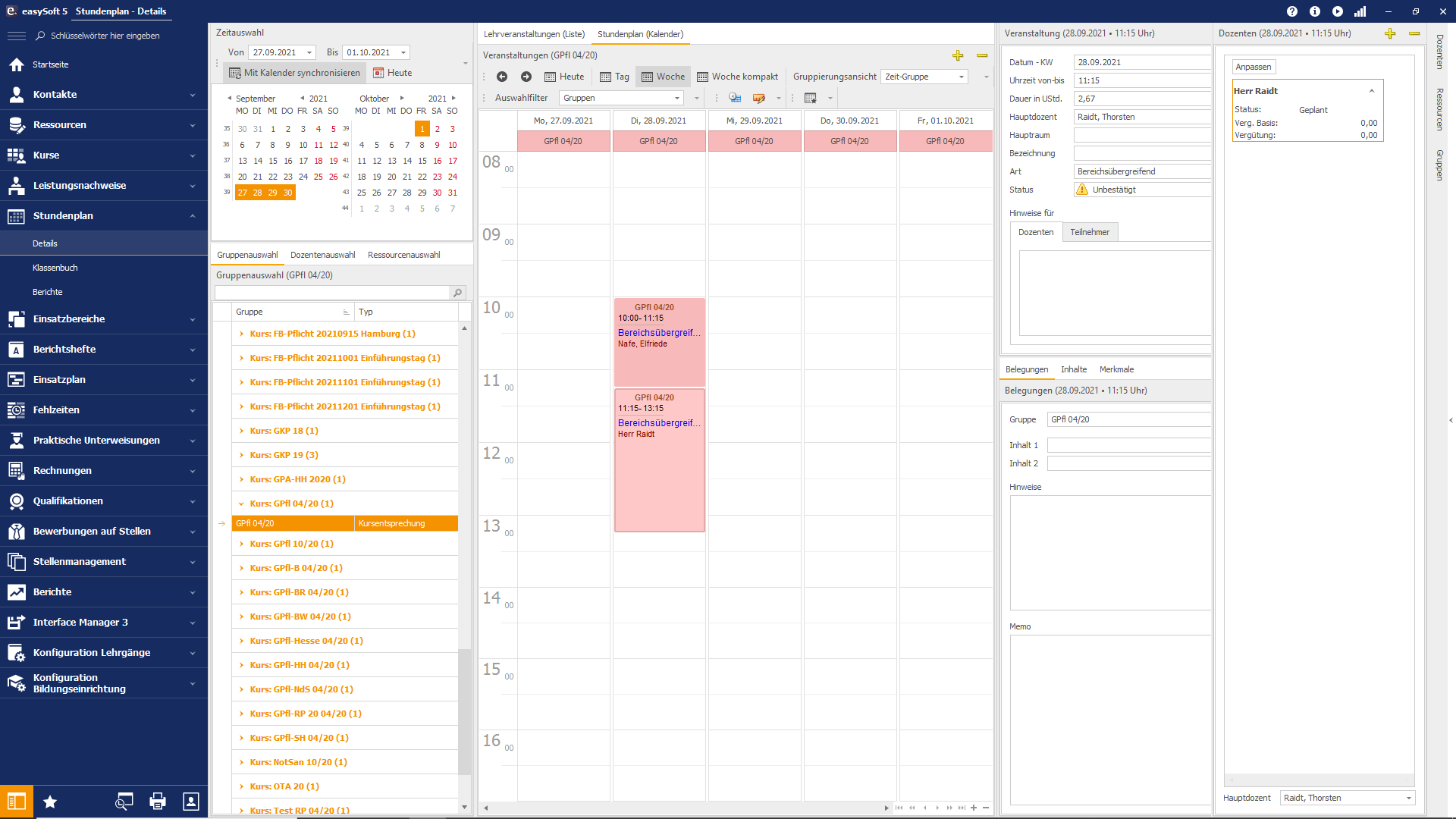This screenshot has width=1456, height=819.
Task: Open Kontakte in the sidebar
Action: (x=104, y=95)
